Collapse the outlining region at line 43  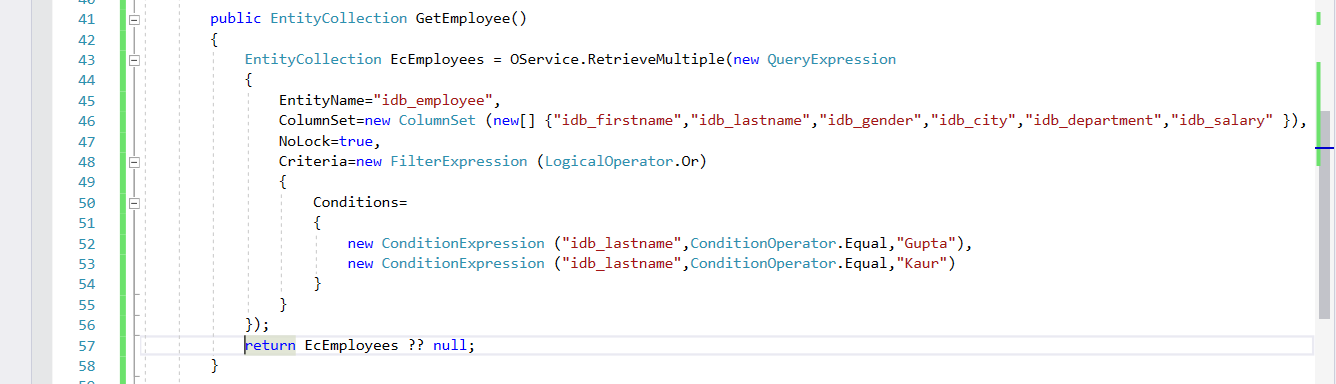pos(135,60)
